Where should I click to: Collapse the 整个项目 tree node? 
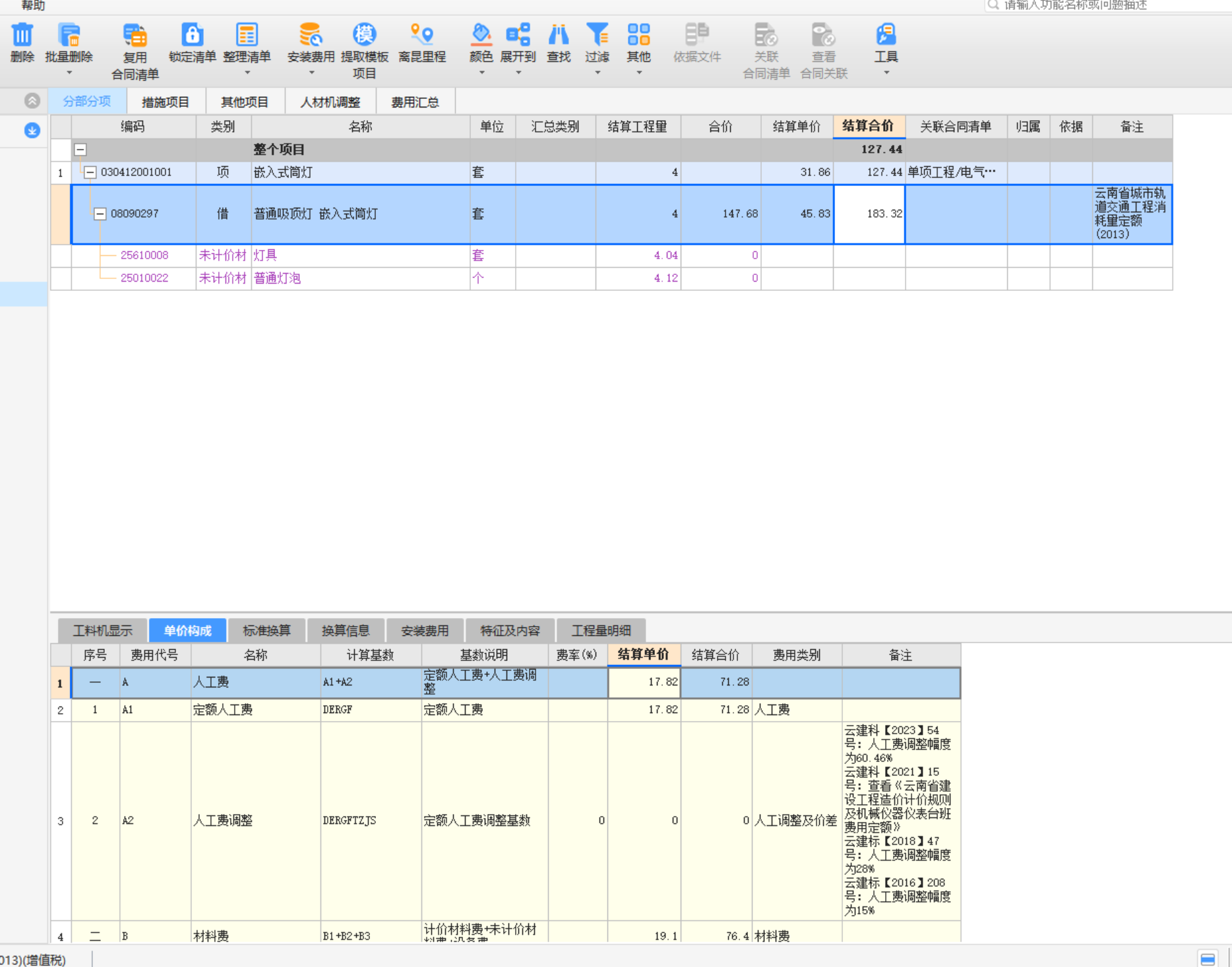click(80, 150)
